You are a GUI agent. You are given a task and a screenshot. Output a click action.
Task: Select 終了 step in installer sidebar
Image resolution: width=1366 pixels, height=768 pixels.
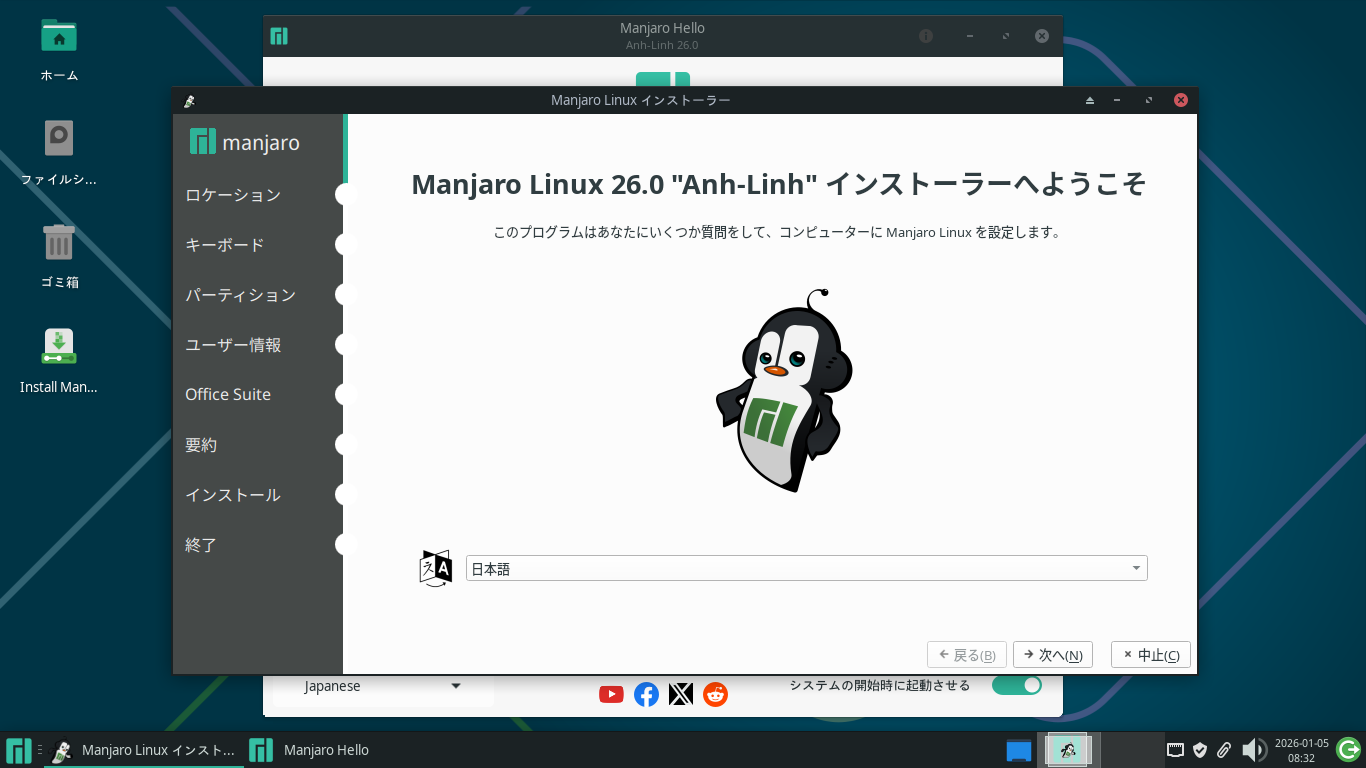point(201,545)
